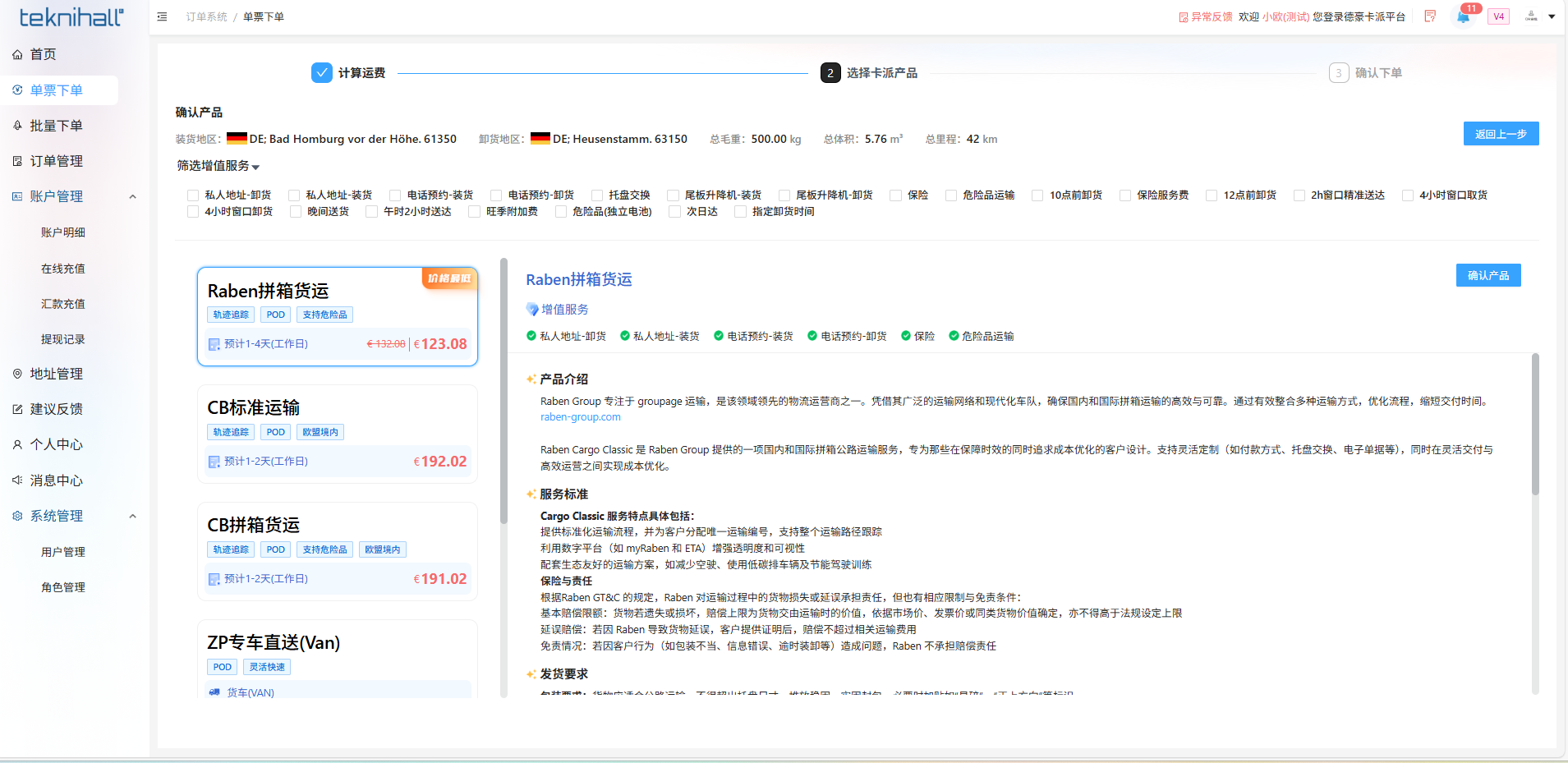Open the user avatar dropdown arrow
Viewport: 1568px width, 763px height.
[x=1552, y=16]
